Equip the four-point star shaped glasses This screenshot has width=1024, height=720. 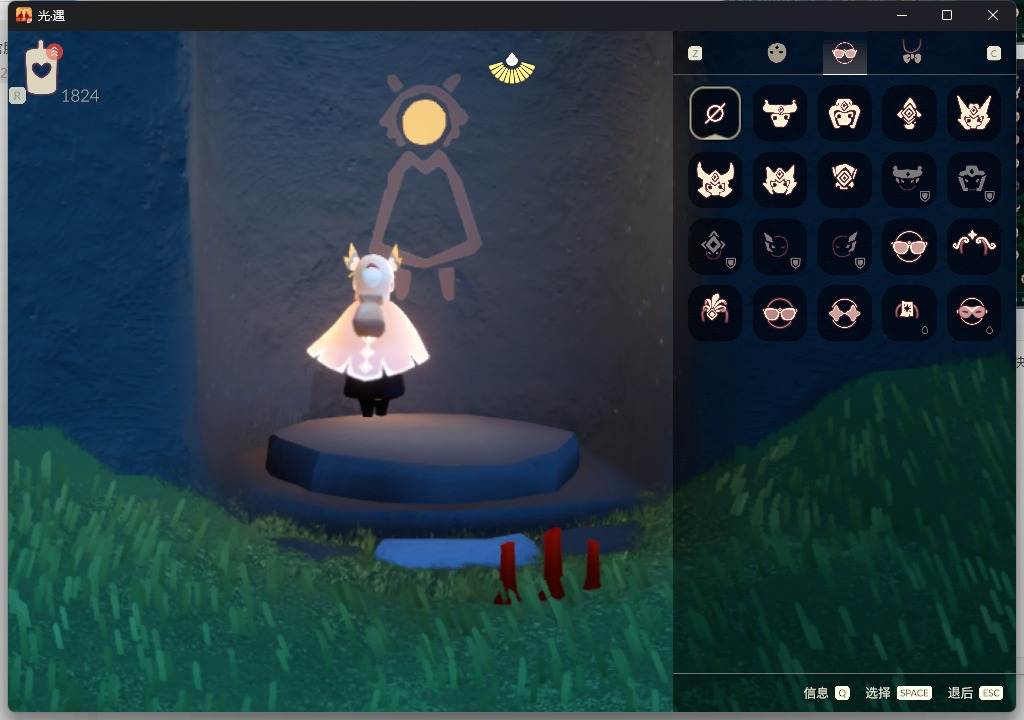point(844,312)
